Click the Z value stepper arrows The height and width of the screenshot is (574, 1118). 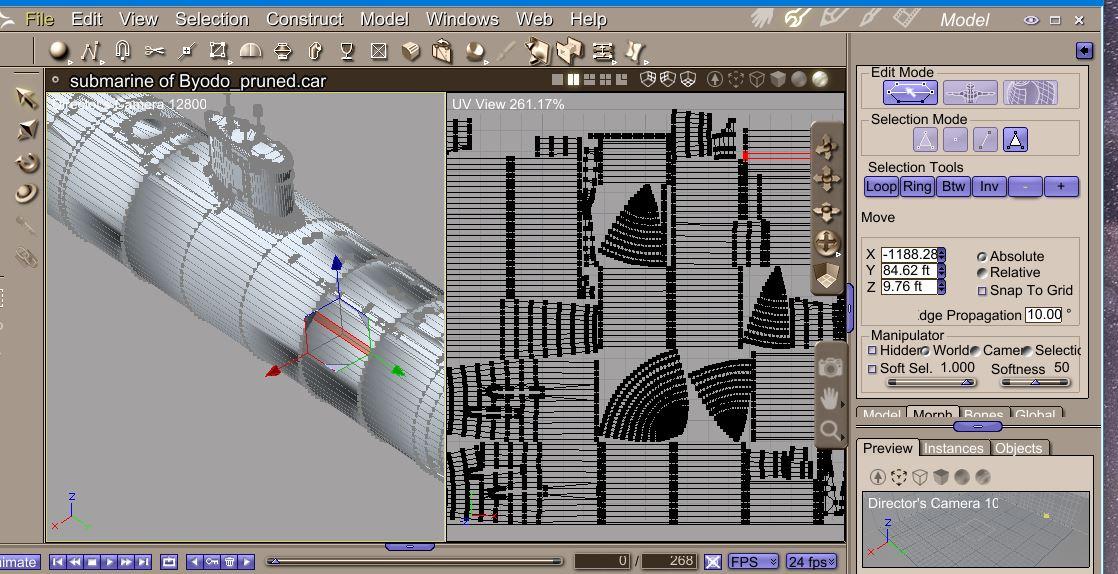(941, 287)
